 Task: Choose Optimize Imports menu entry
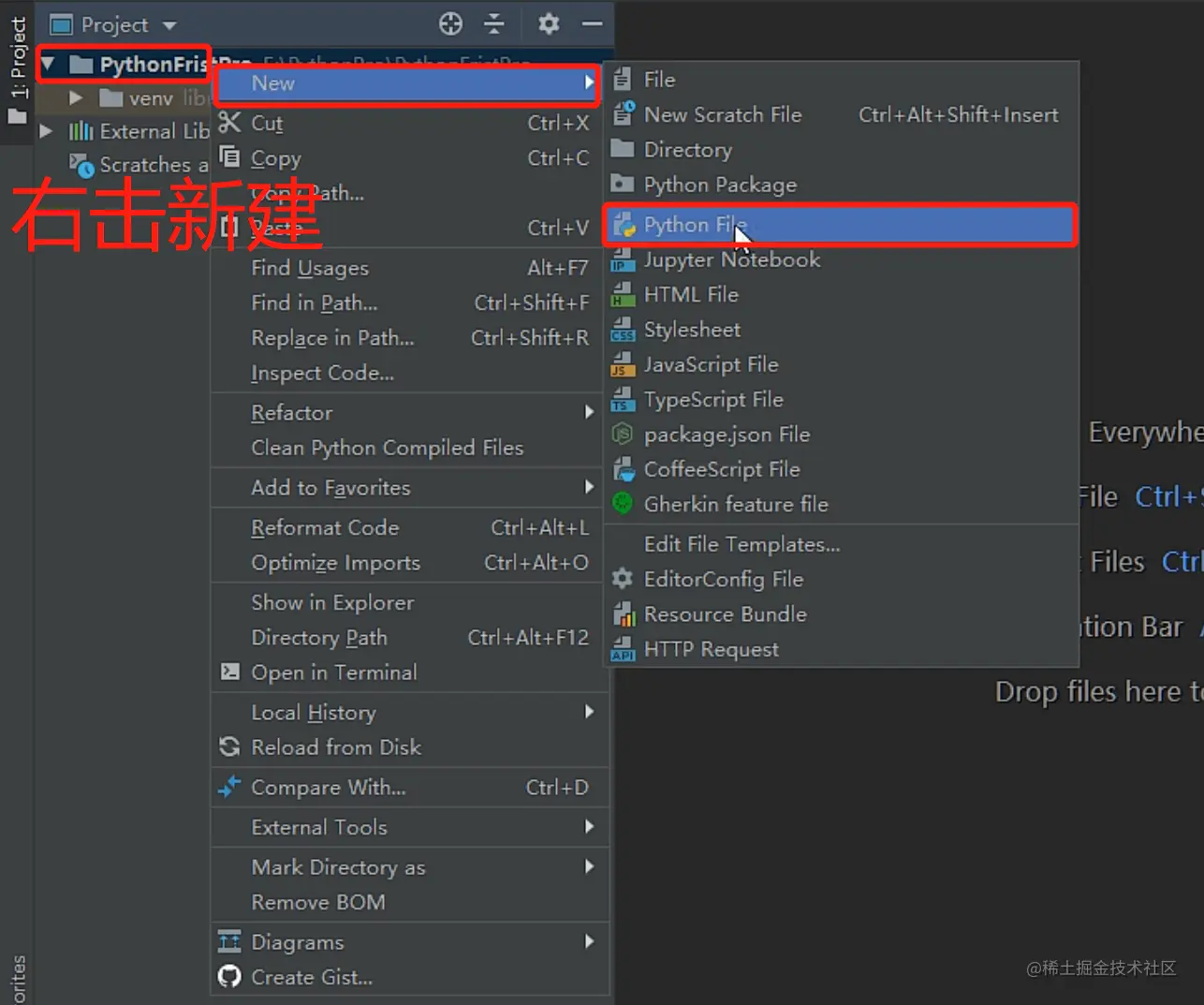[x=410, y=562]
